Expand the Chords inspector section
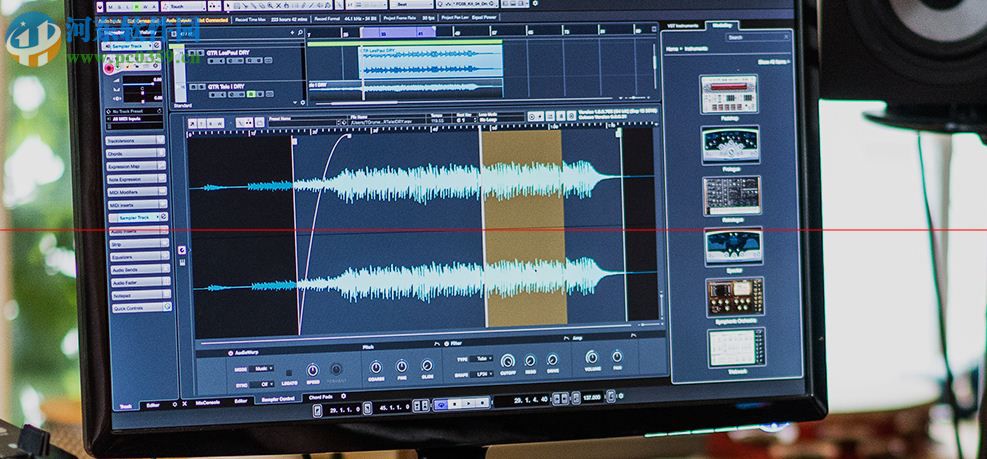The image size is (987, 459). [135, 153]
